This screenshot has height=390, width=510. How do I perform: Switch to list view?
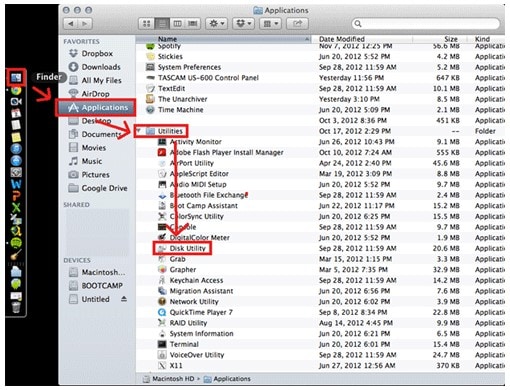[162, 24]
